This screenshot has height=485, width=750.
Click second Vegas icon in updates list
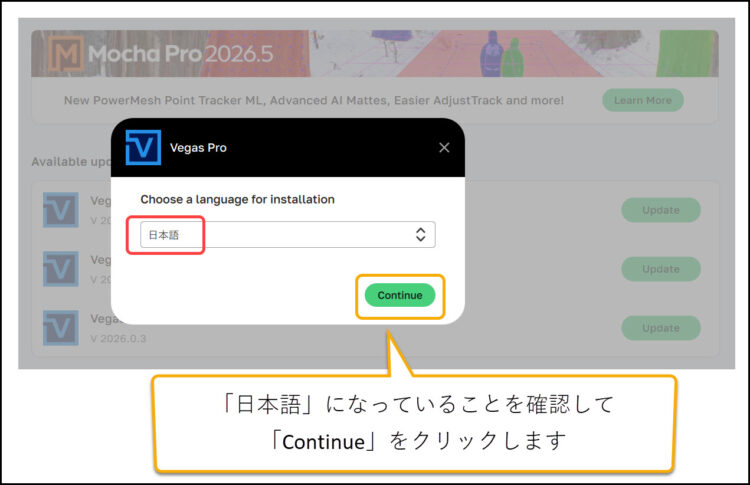[x=60, y=269]
